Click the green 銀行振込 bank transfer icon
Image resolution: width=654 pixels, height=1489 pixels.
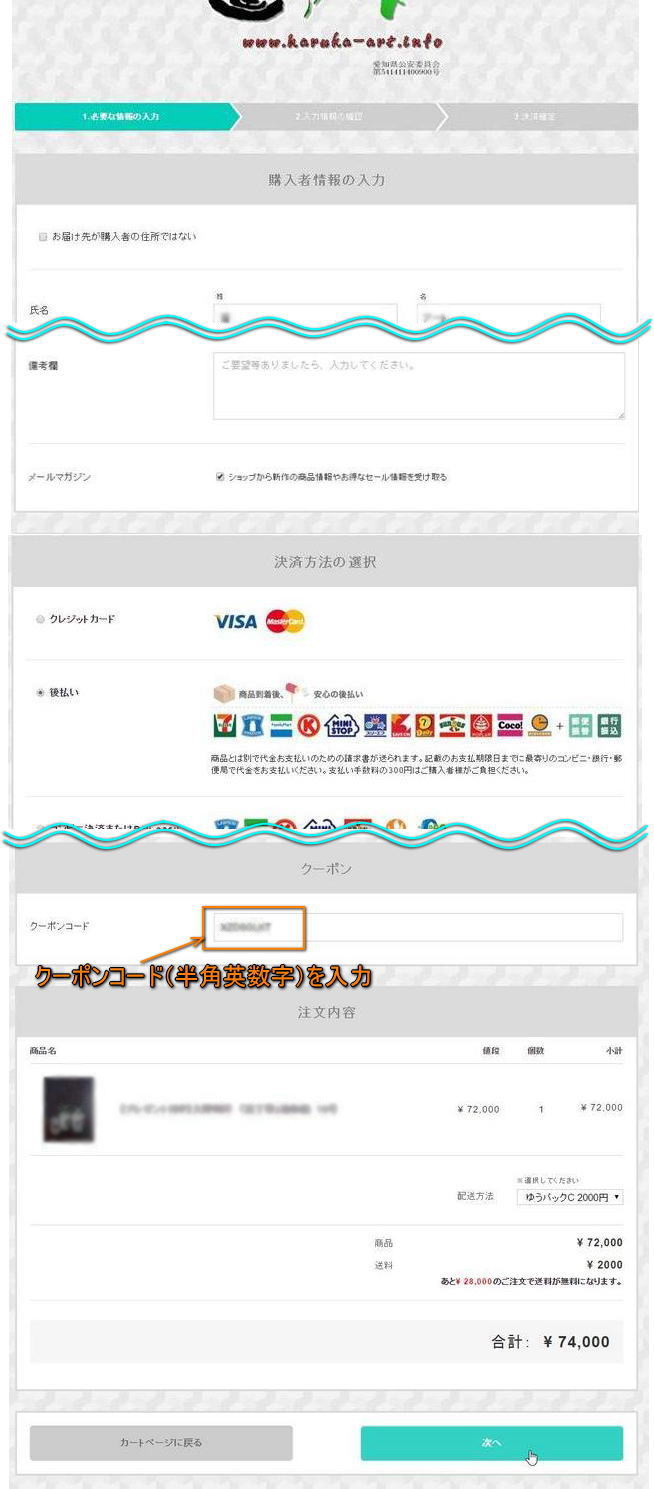(x=611, y=725)
